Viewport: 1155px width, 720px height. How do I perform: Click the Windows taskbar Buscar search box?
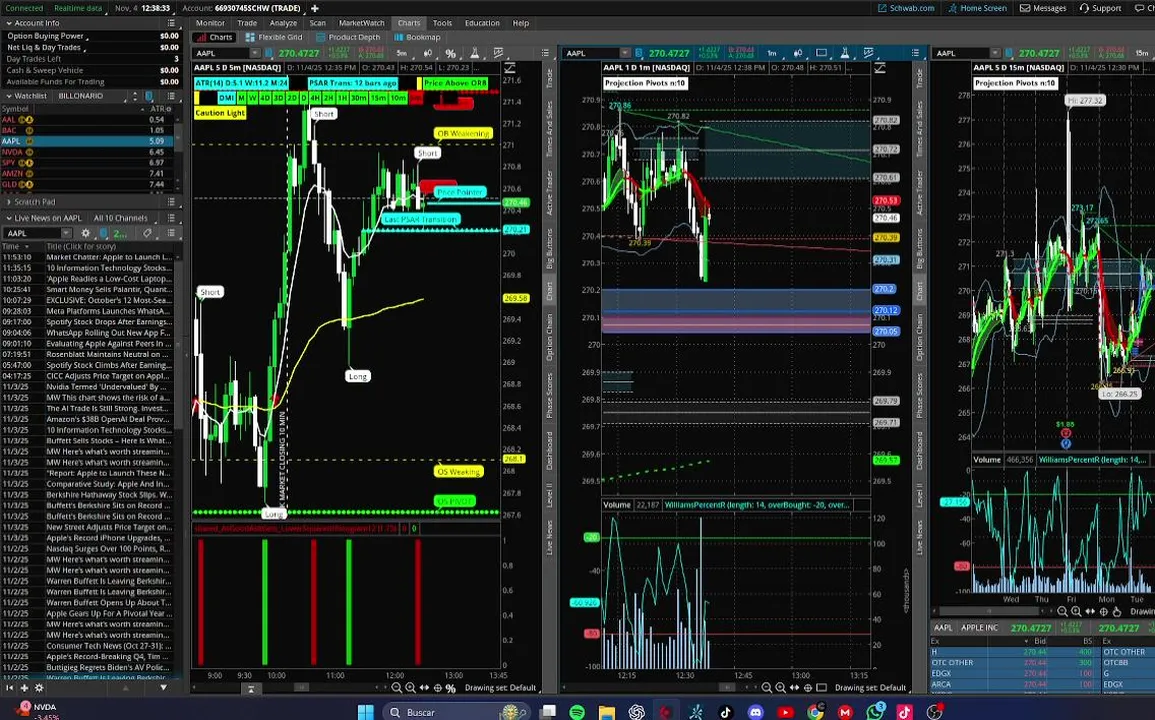(457, 712)
